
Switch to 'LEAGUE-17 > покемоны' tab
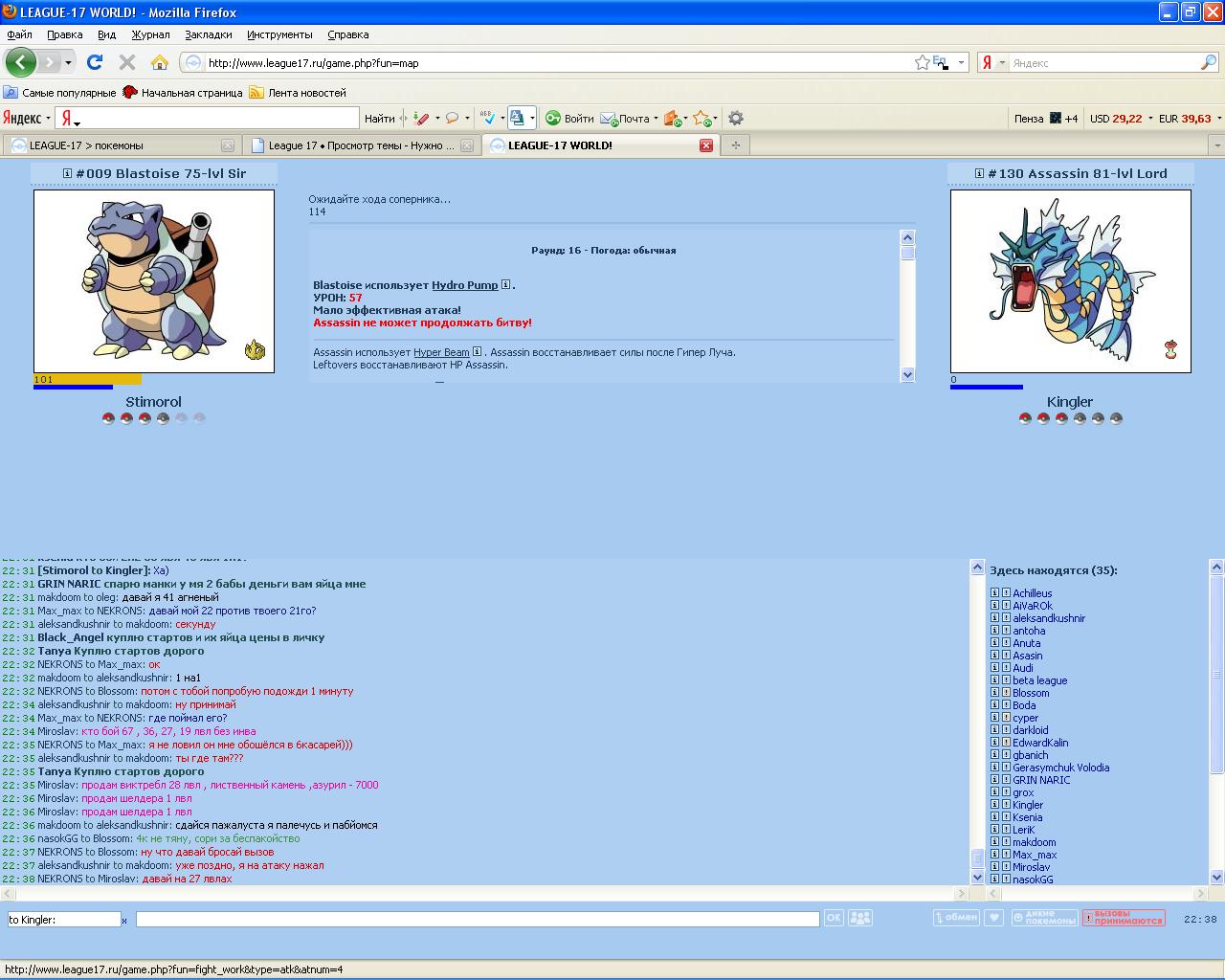pos(121,145)
